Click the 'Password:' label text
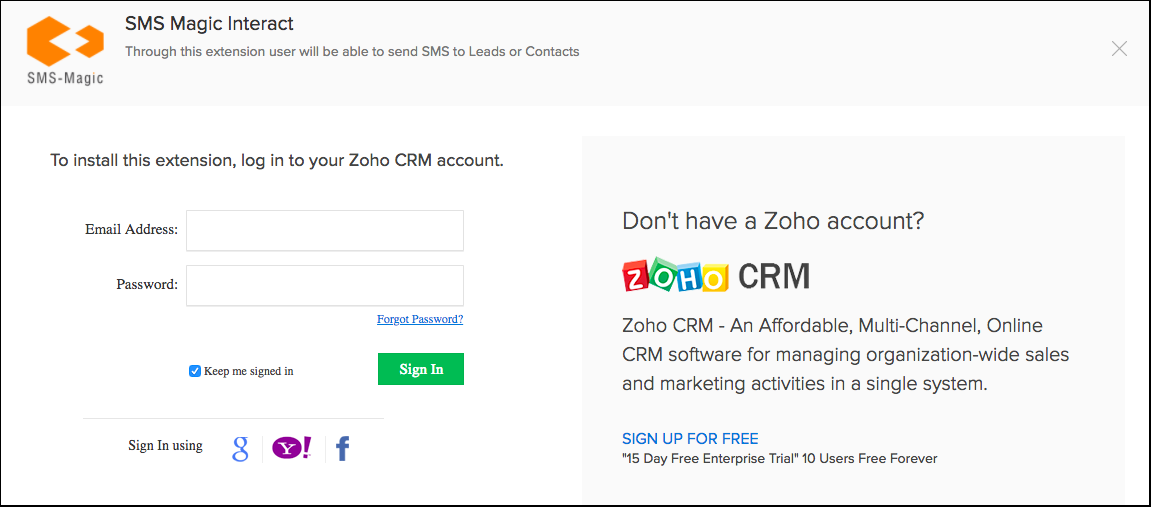1151x507 pixels. point(147,284)
